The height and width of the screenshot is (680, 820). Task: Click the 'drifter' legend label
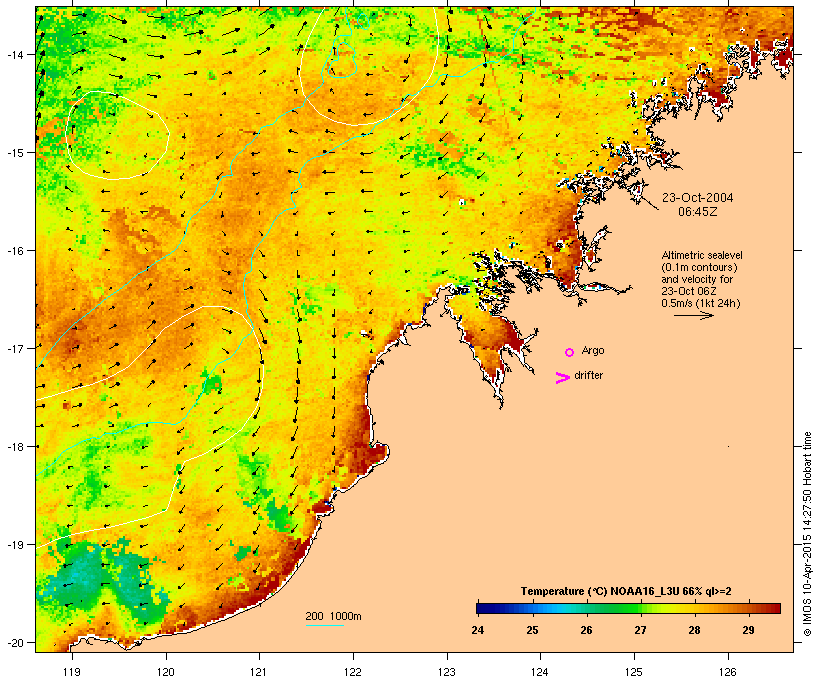coord(588,375)
